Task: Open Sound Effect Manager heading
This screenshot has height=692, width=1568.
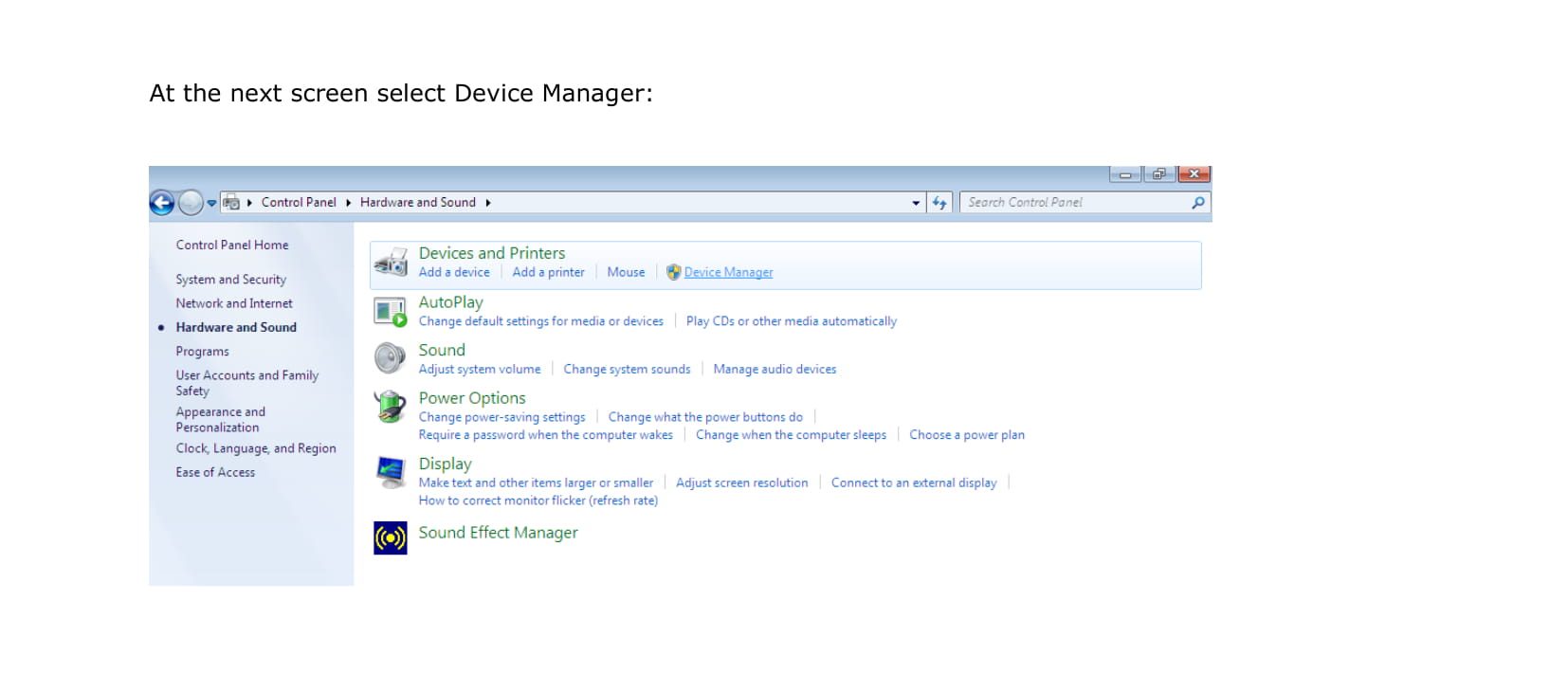Action: coord(499,533)
